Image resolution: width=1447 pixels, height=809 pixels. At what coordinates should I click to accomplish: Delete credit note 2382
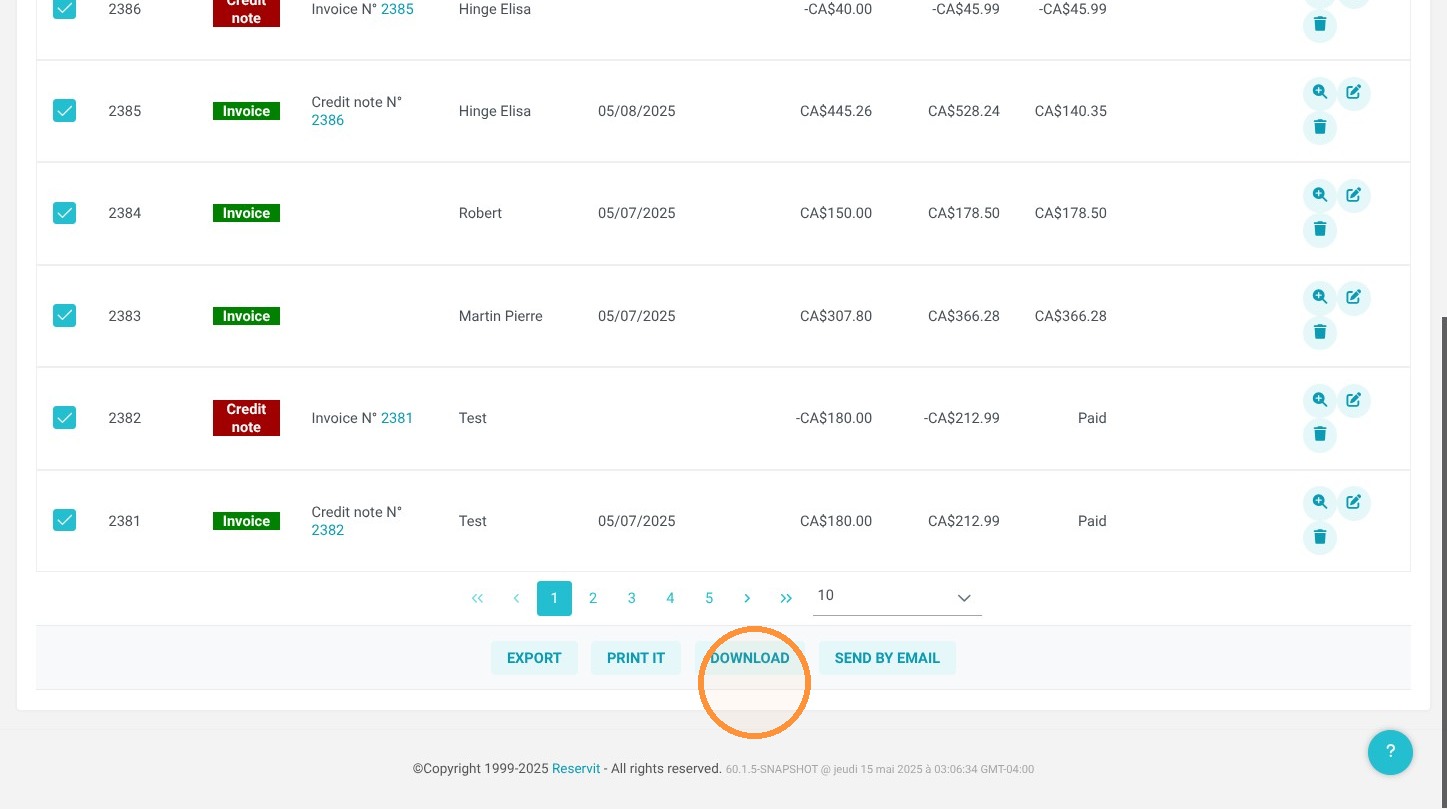[x=1320, y=435]
